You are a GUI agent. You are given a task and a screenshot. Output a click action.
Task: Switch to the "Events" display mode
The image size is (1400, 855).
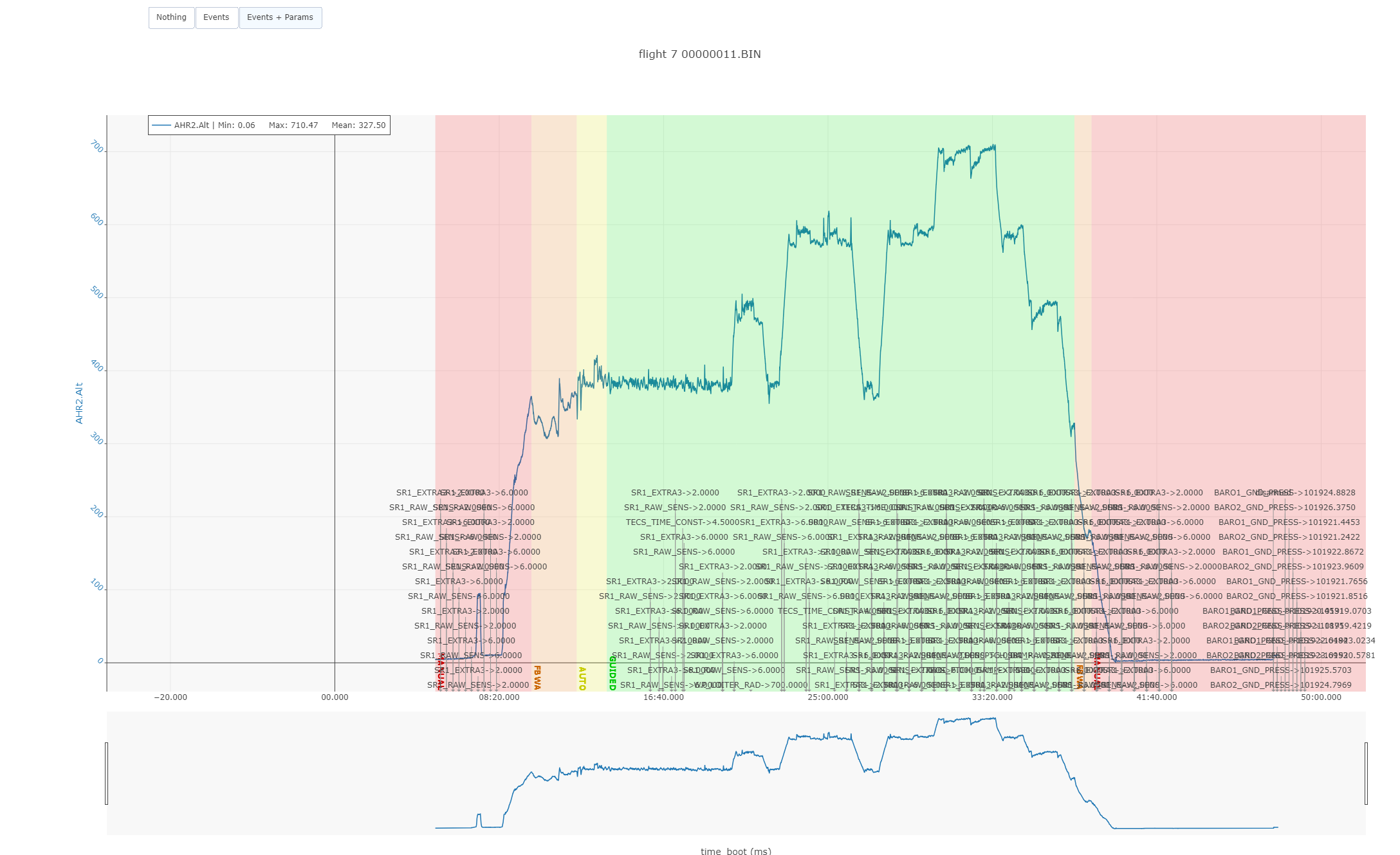click(216, 17)
